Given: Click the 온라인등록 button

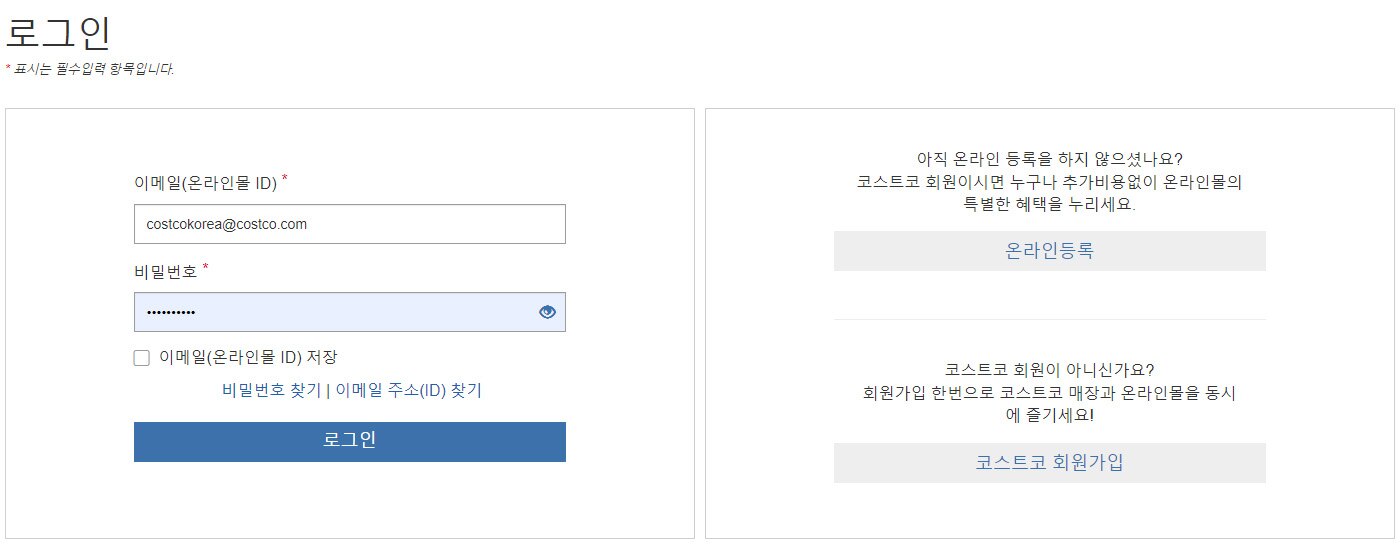Looking at the screenshot, I should (1050, 251).
